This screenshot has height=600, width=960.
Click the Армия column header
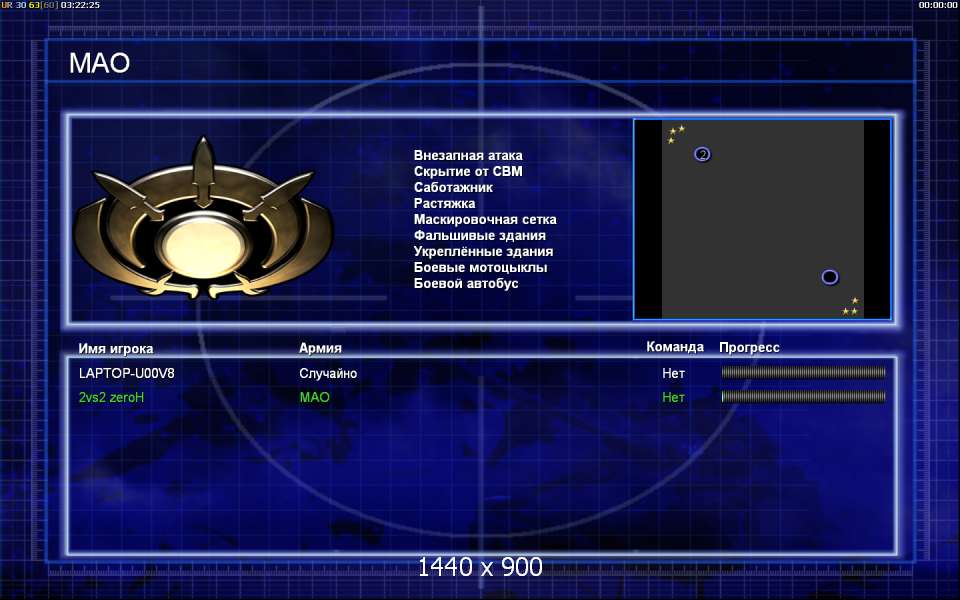320,348
